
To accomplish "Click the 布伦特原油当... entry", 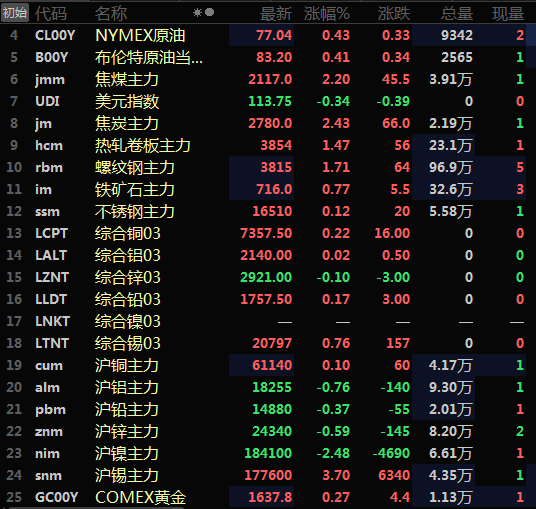I will [x=149, y=57].
